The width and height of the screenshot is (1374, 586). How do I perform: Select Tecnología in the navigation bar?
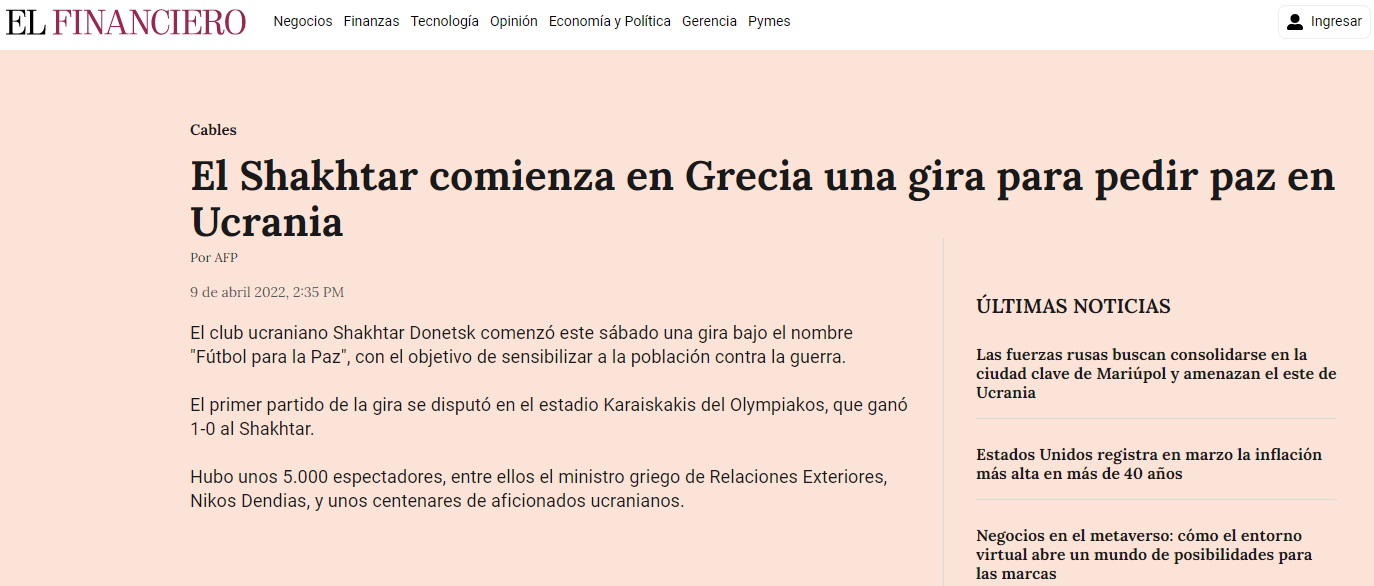pos(444,21)
